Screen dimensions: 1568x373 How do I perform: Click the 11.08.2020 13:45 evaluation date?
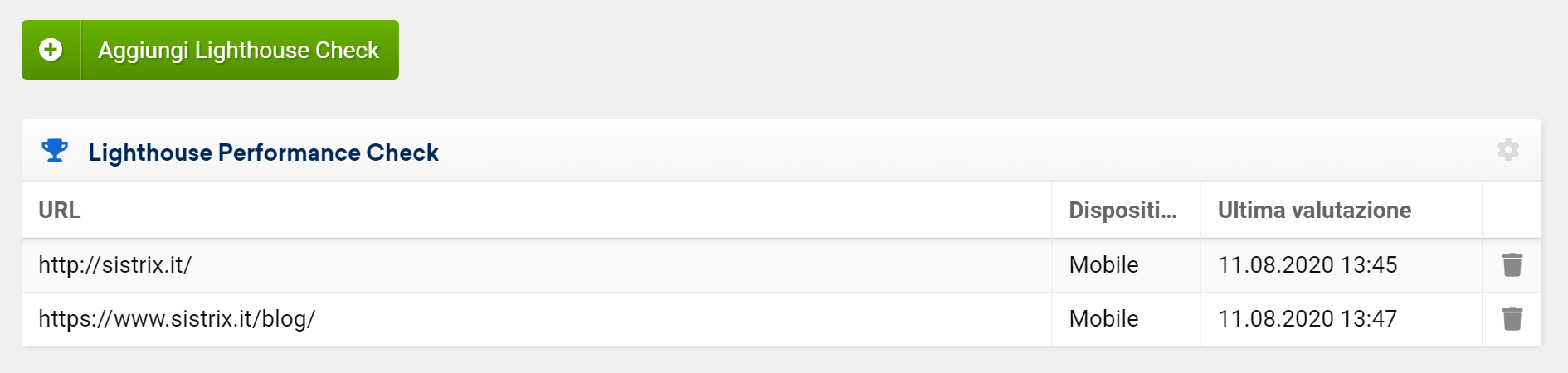click(1307, 265)
